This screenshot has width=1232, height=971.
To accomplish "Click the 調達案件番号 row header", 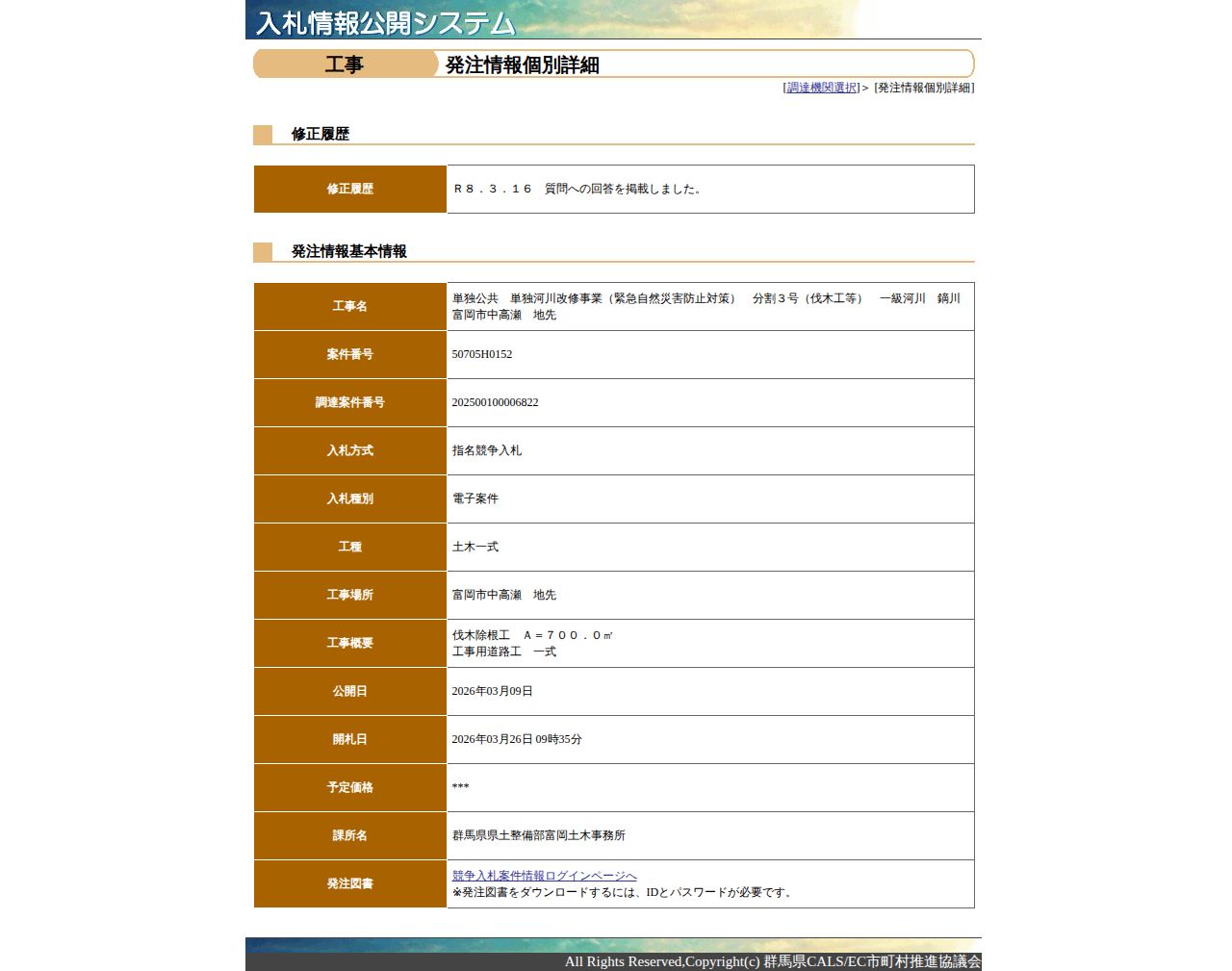I will (350, 402).
